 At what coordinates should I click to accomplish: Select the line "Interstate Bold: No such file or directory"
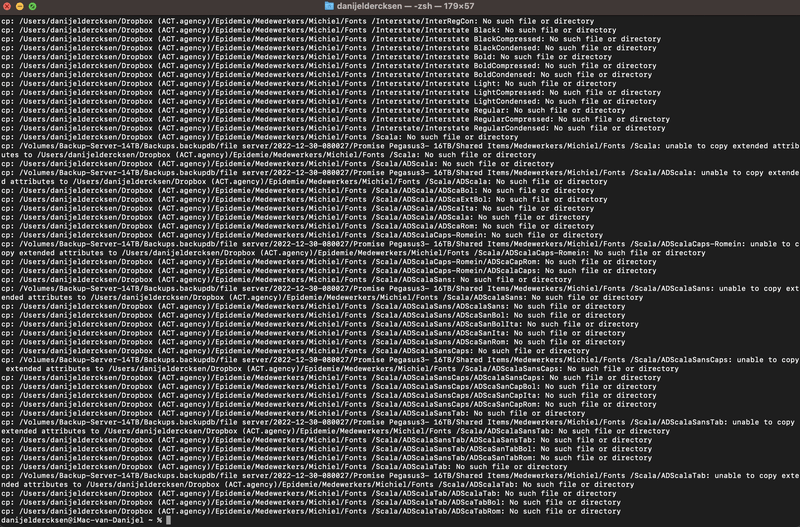point(307,57)
